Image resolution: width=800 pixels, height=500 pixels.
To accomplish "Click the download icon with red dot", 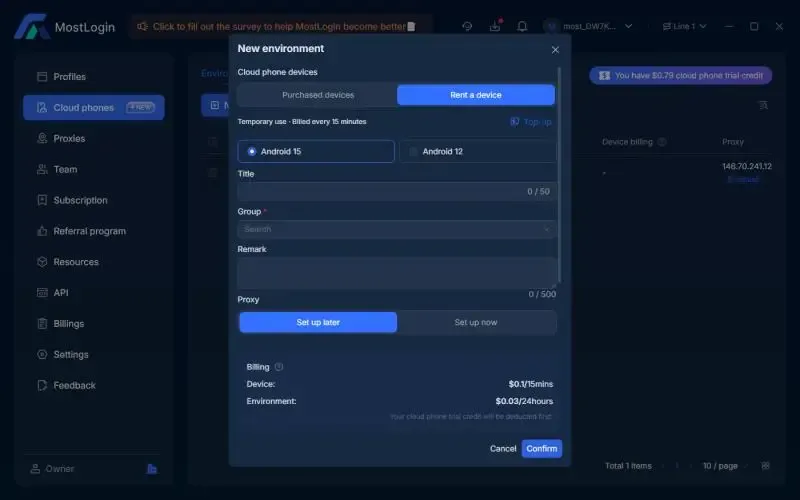I will pyautogui.click(x=495, y=26).
